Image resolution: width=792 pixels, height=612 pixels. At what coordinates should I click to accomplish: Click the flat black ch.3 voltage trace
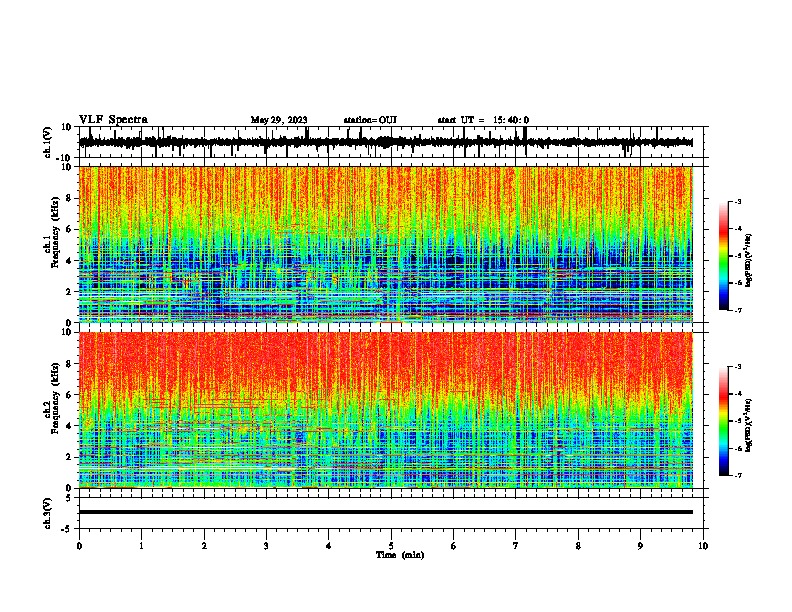click(x=386, y=512)
